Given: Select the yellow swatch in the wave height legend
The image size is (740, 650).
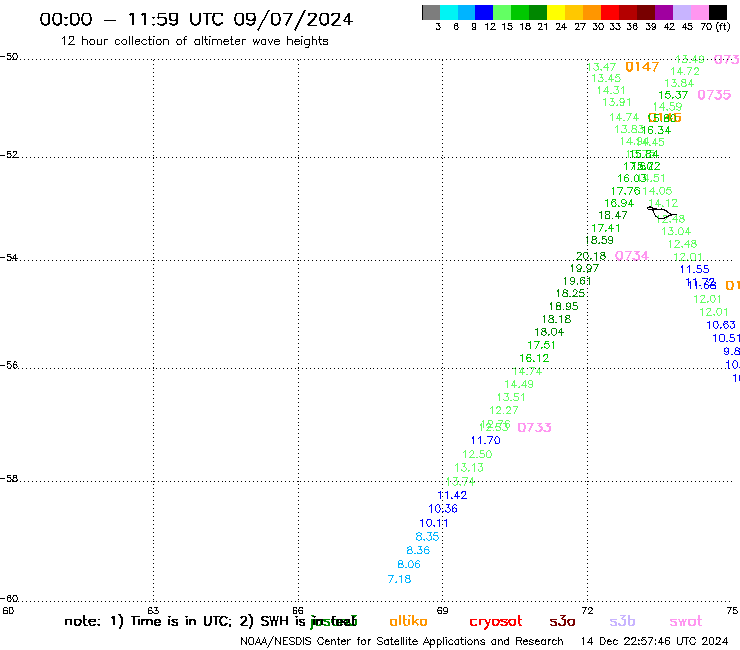Looking at the screenshot, I should tap(556, 12).
